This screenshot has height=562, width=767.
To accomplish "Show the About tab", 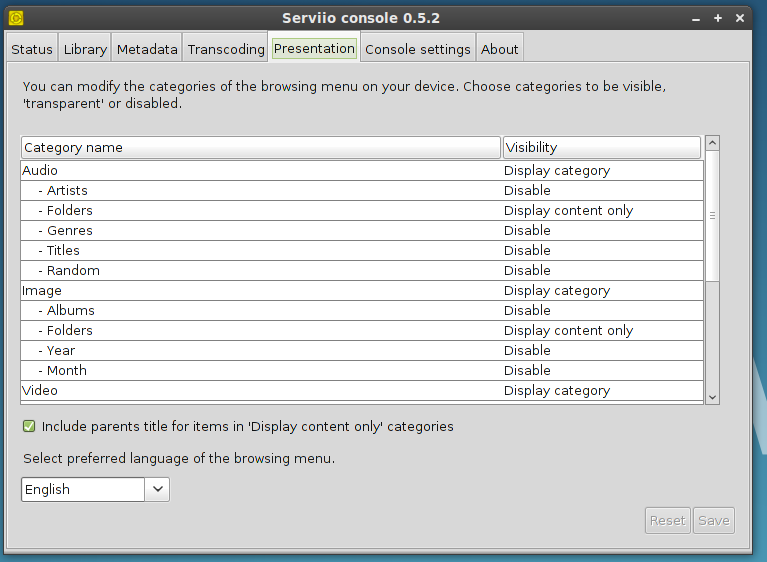I will [499, 49].
